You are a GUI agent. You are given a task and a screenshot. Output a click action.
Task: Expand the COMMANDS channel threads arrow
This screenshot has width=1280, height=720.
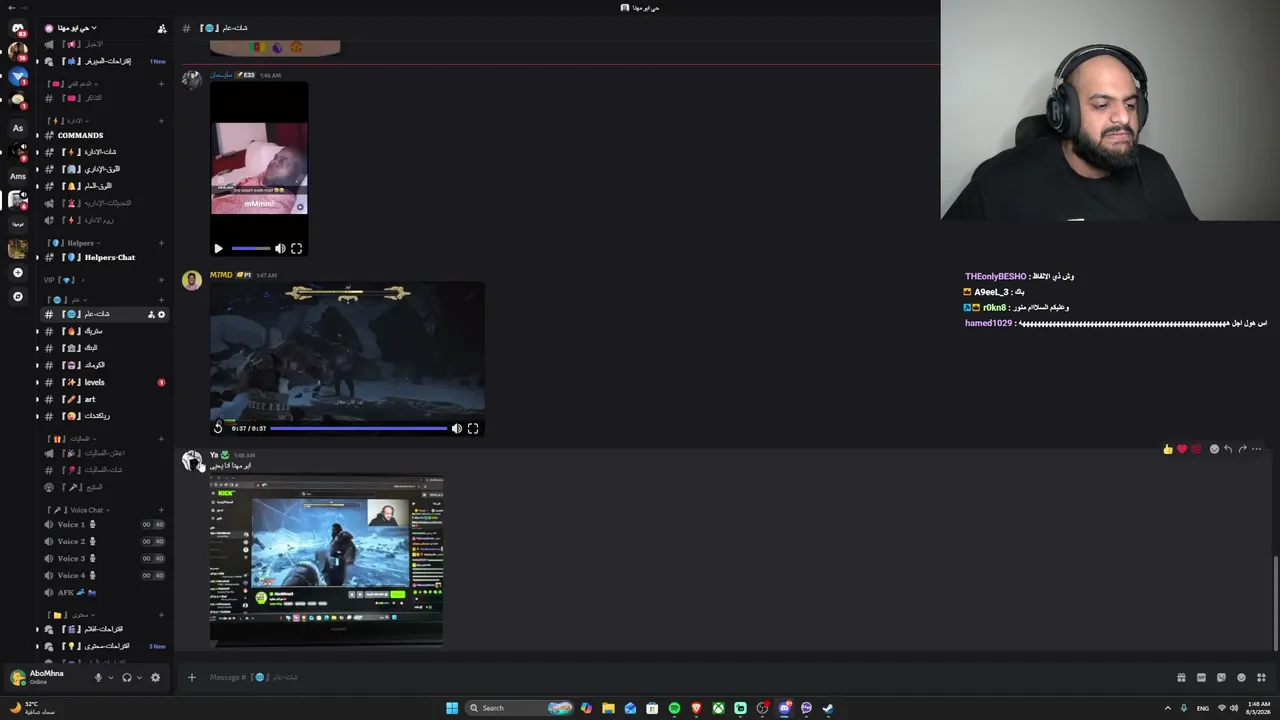click(37, 135)
